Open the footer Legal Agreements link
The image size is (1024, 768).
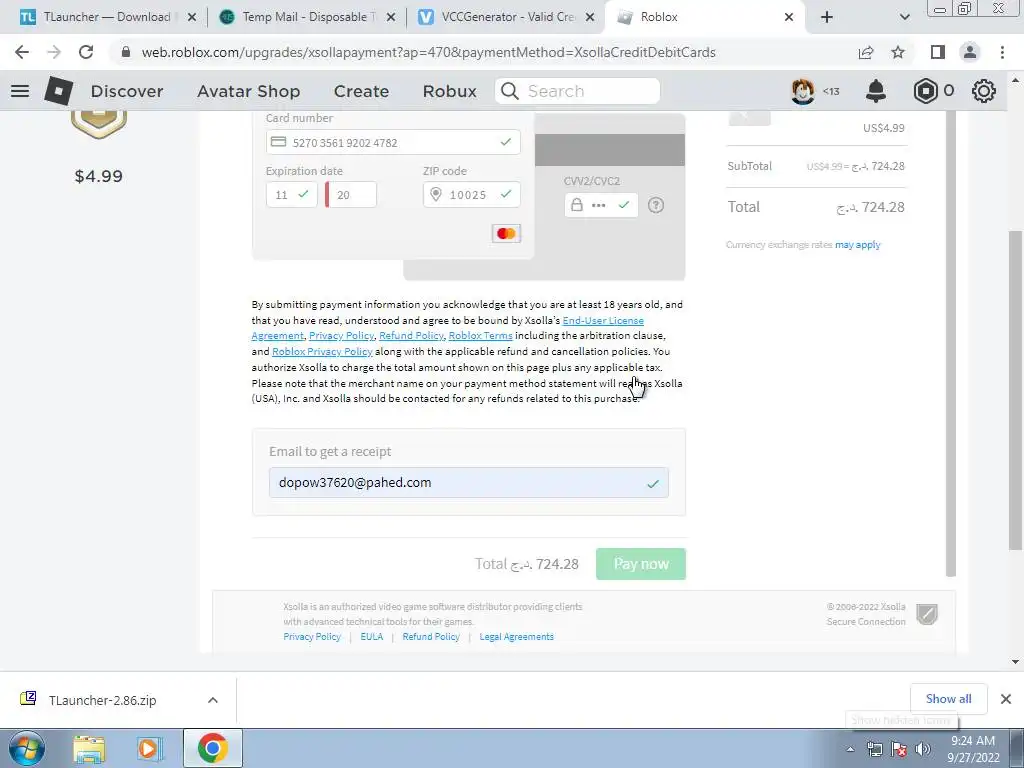[517, 637]
